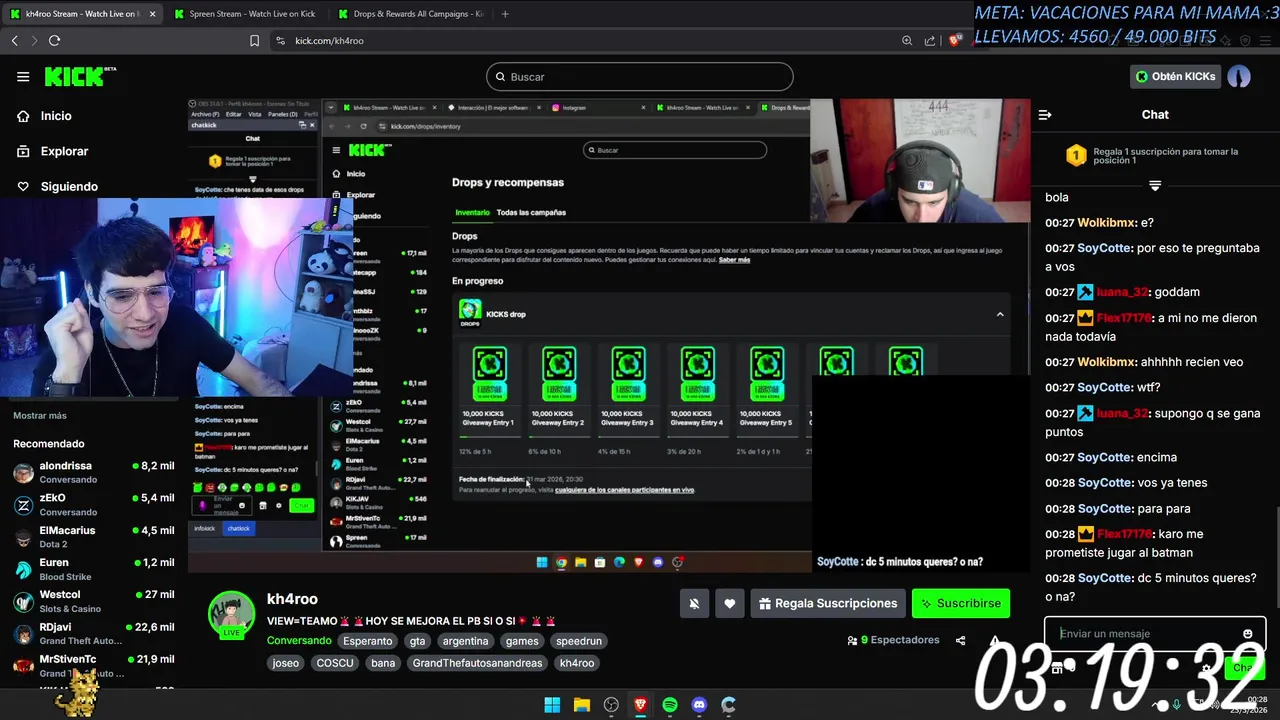This screenshot has height=720, width=1280.
Task: Click the 9 Espectadores viewer count
Action: coord(893,640)
